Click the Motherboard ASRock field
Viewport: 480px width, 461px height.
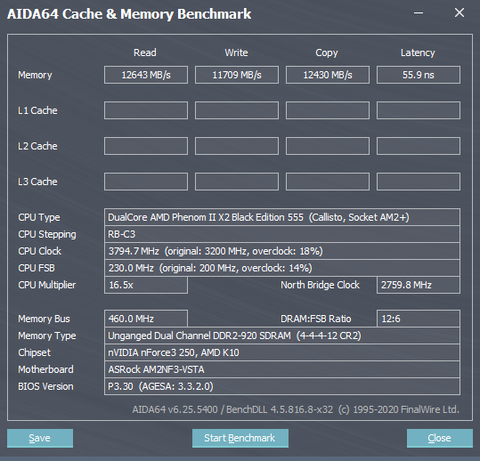point(282,369)
